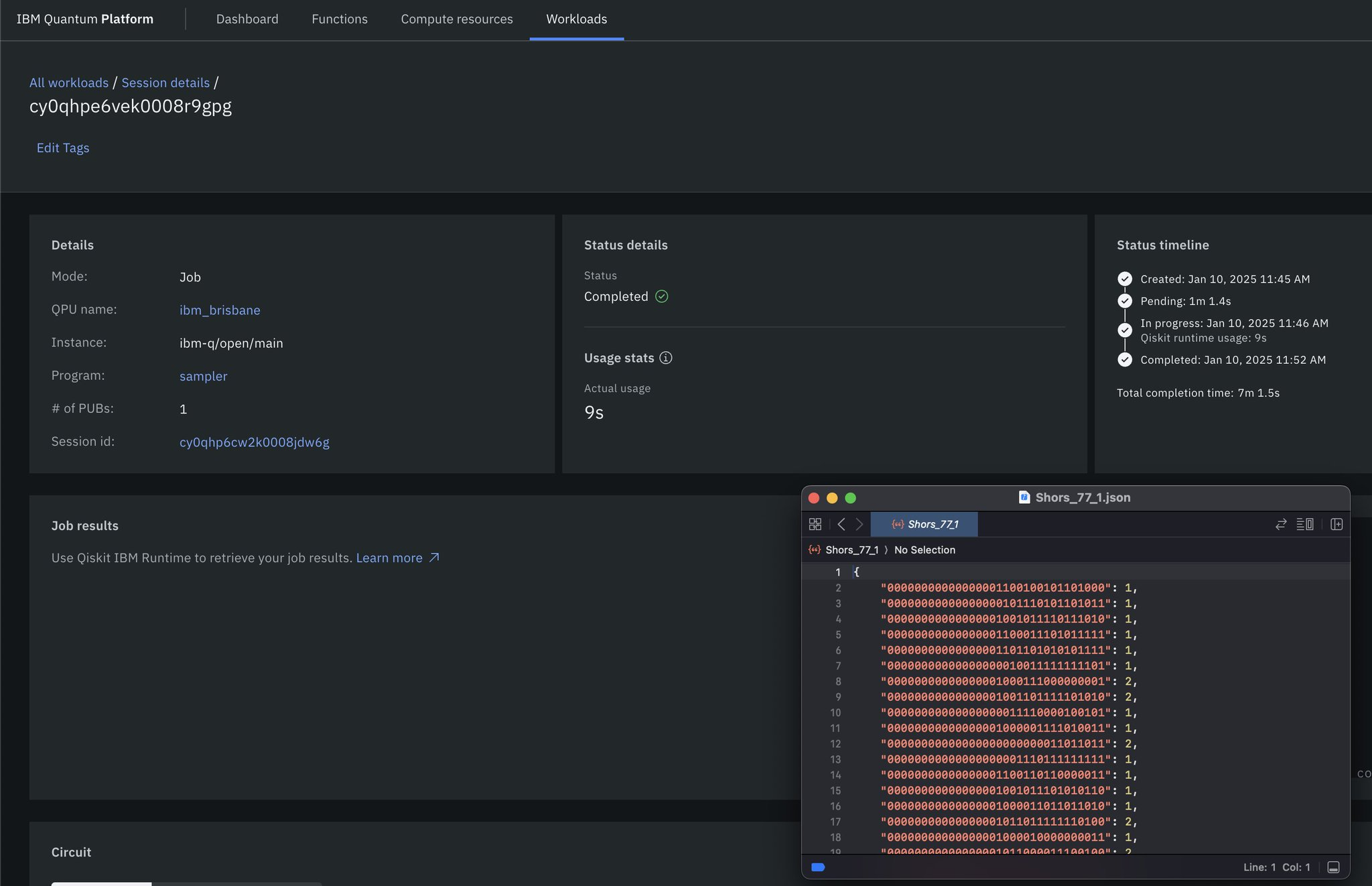
Task: Click the Created timeline check icon
Action: point(1125,279)
